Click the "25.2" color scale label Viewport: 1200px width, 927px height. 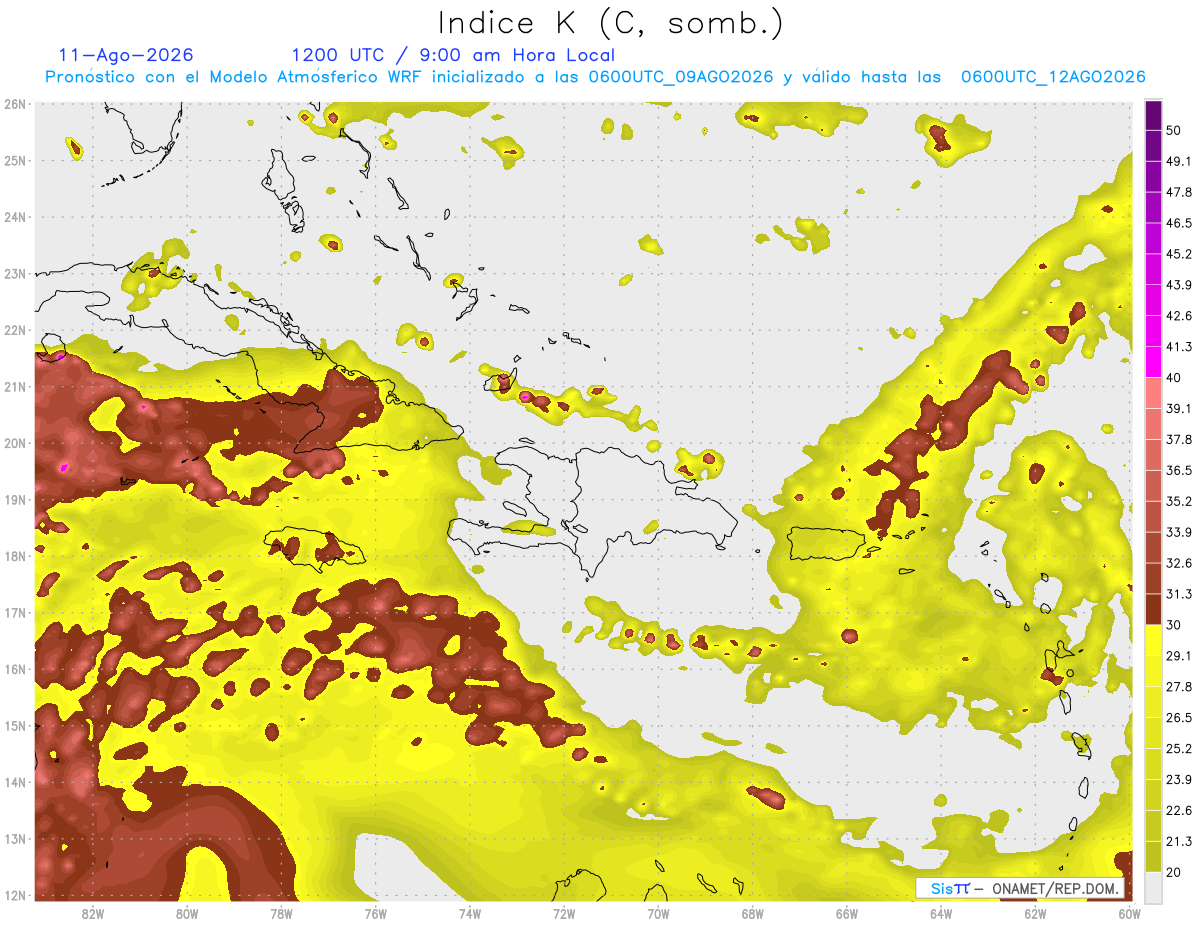click(1179, 749)
